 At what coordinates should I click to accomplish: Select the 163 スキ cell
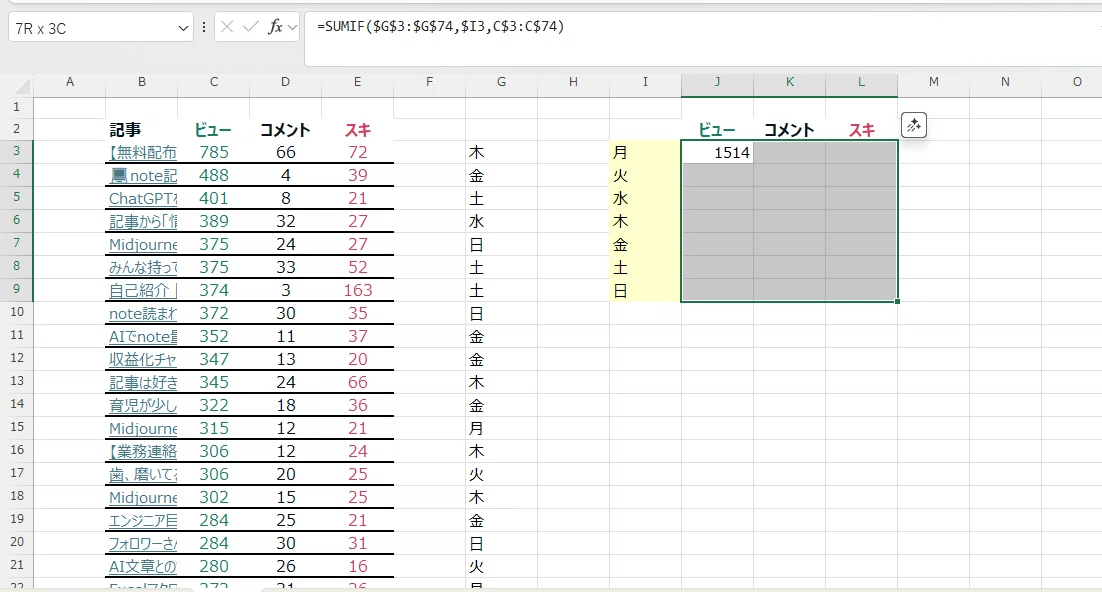(x=358, y=290)
